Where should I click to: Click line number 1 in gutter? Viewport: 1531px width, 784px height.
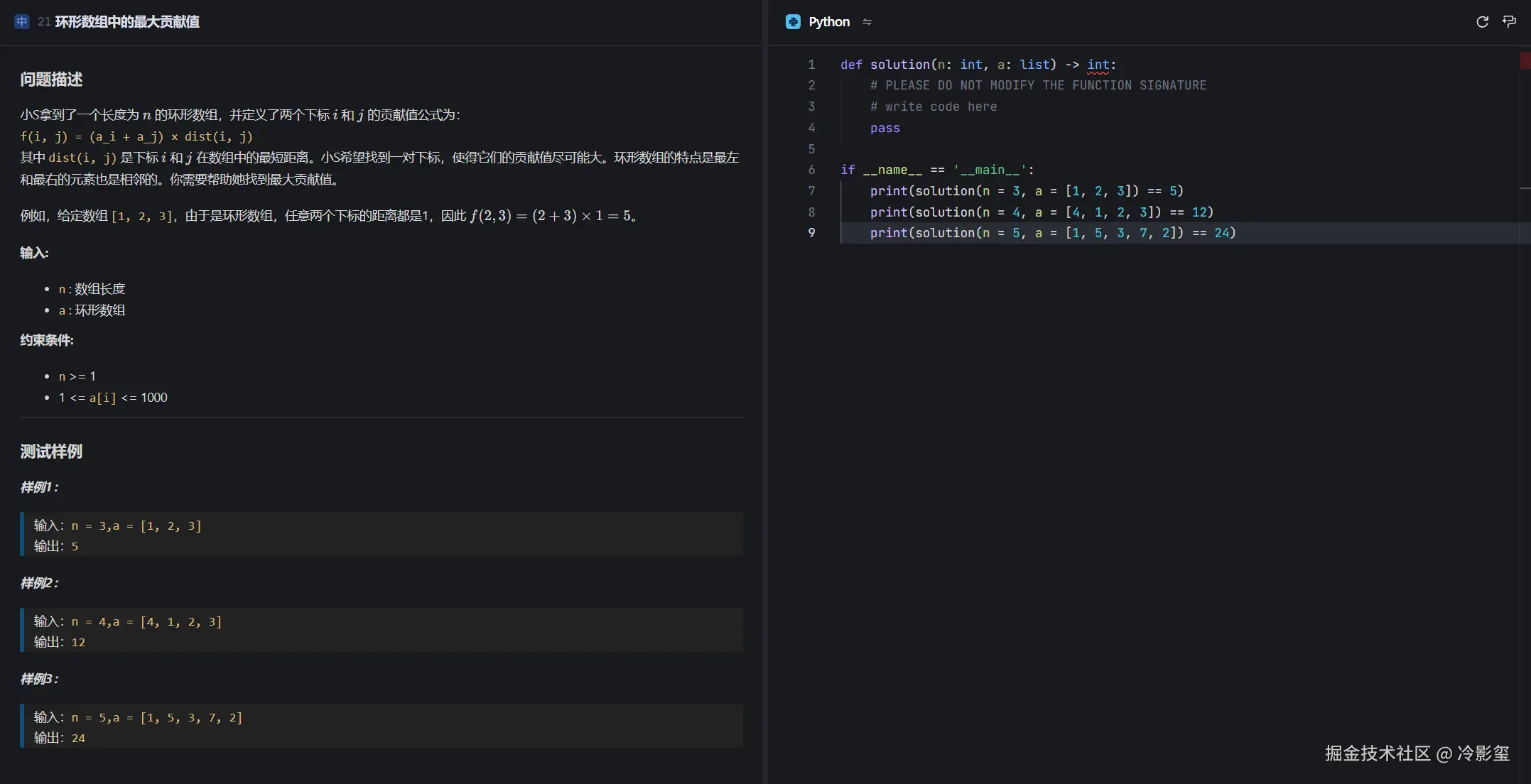[x=811, y=65]
